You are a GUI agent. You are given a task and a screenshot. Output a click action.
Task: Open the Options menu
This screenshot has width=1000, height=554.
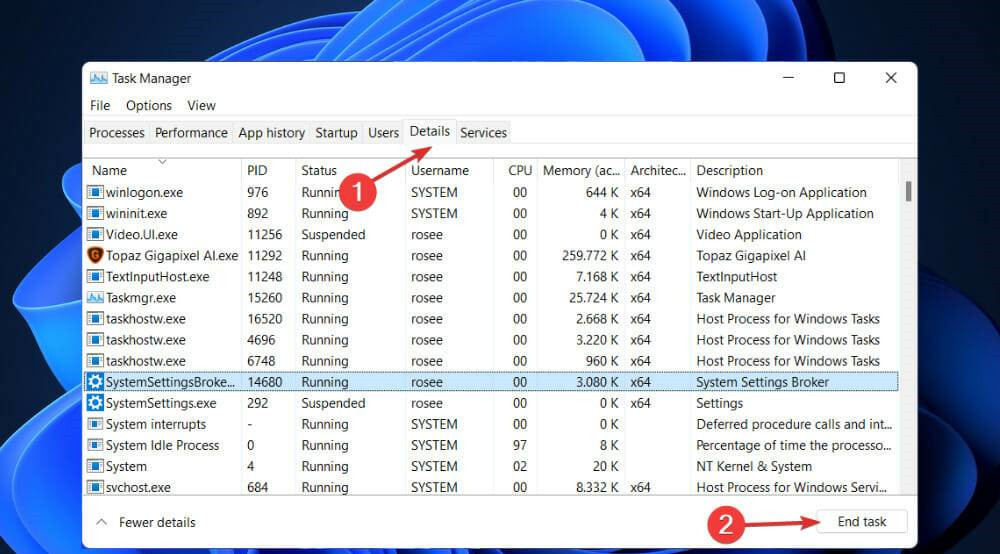coord(149,105)
